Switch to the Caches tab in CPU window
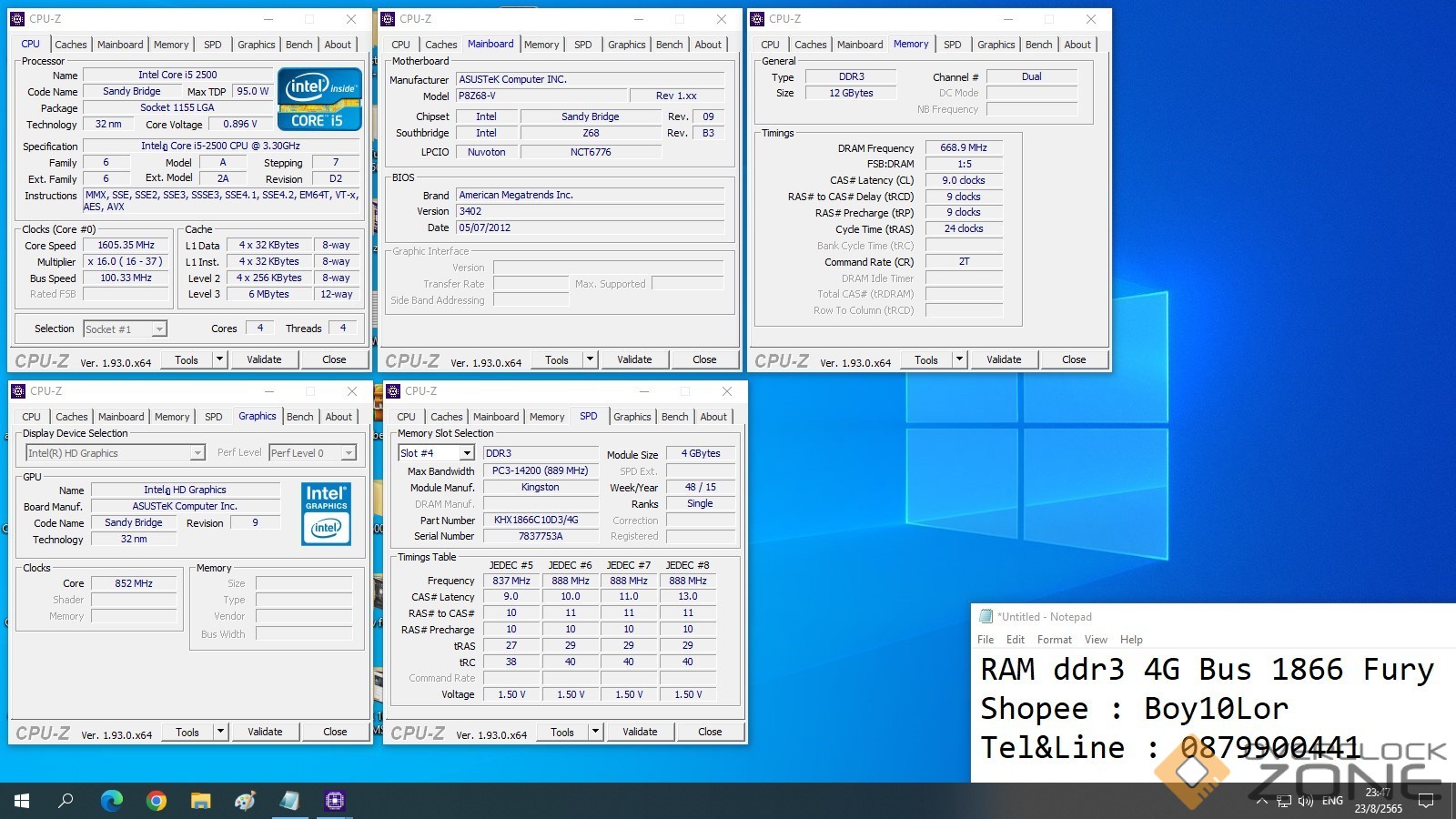1456x819 pixels. pos(70,45)
